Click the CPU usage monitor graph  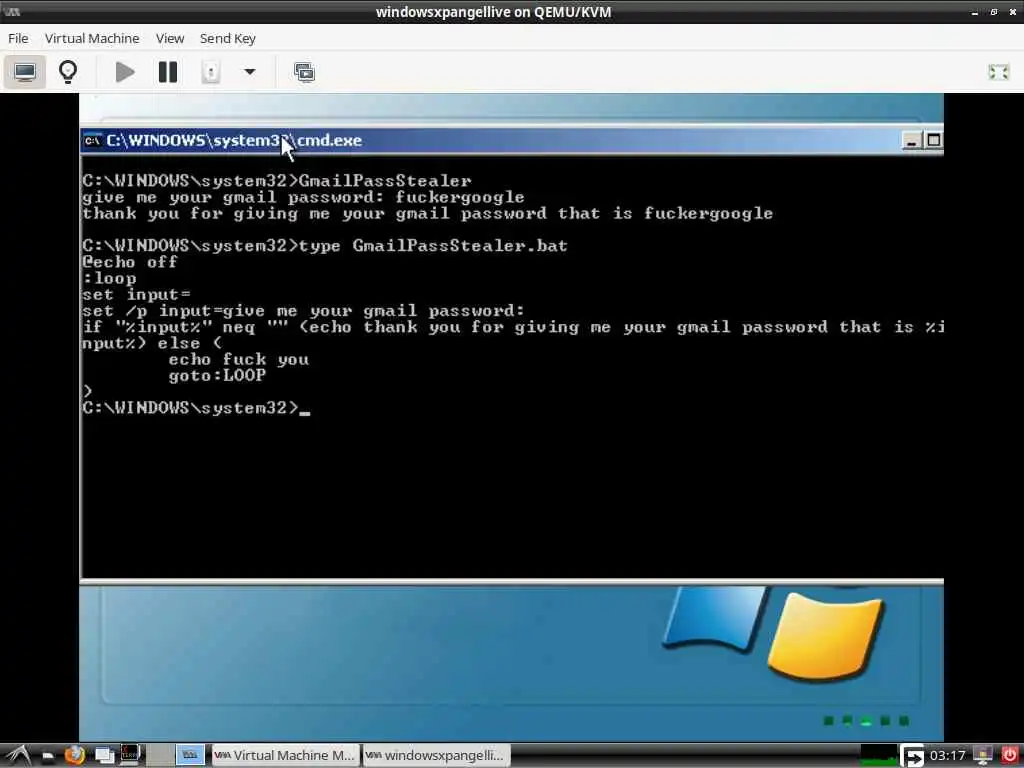(x=878, y=756)
